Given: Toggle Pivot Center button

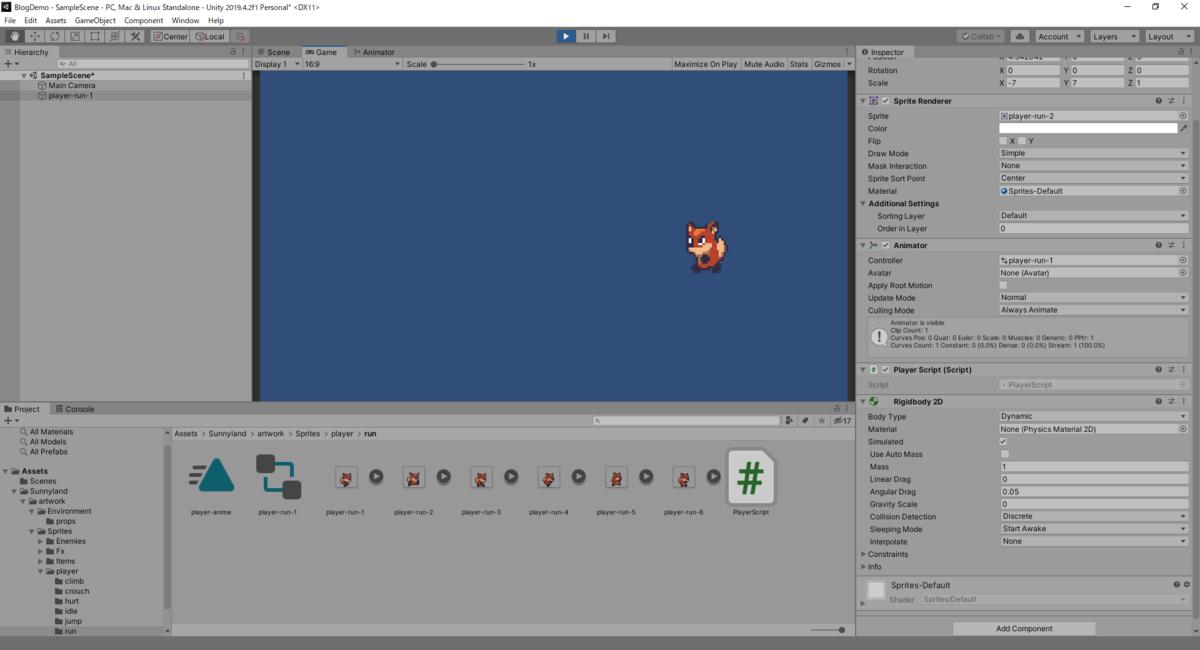Looking at the screenshot, I should (x=170, y=36).
